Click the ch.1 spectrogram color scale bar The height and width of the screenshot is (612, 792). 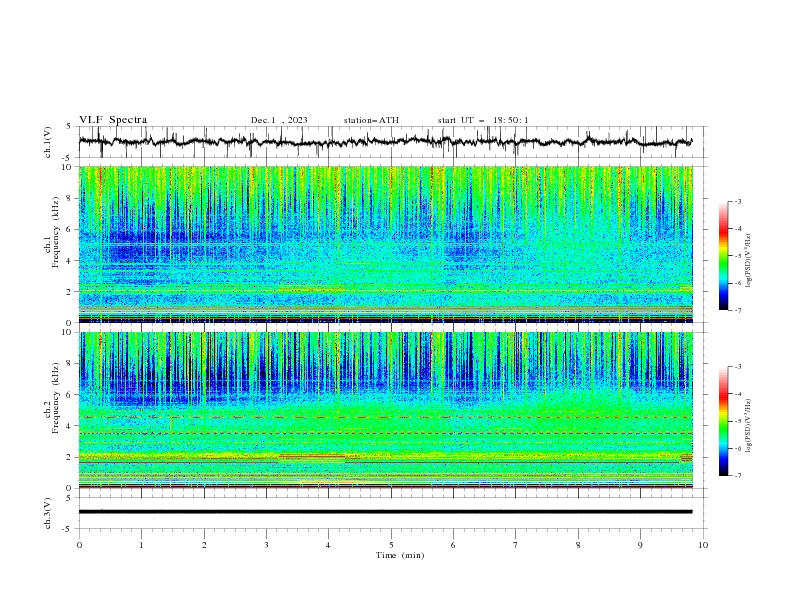pyautogui.click(x=723, y=256)
